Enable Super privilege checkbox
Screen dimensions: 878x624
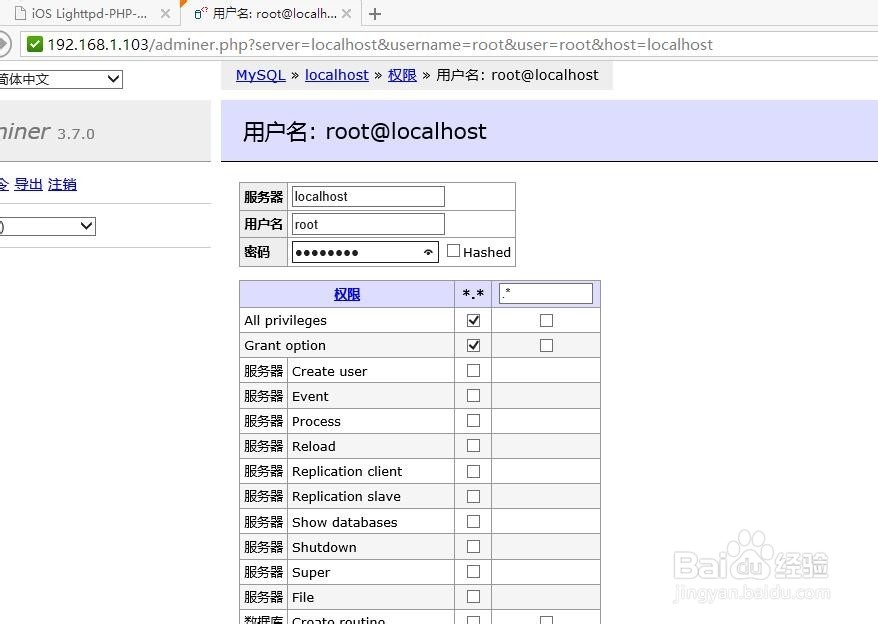coord(473,571)
